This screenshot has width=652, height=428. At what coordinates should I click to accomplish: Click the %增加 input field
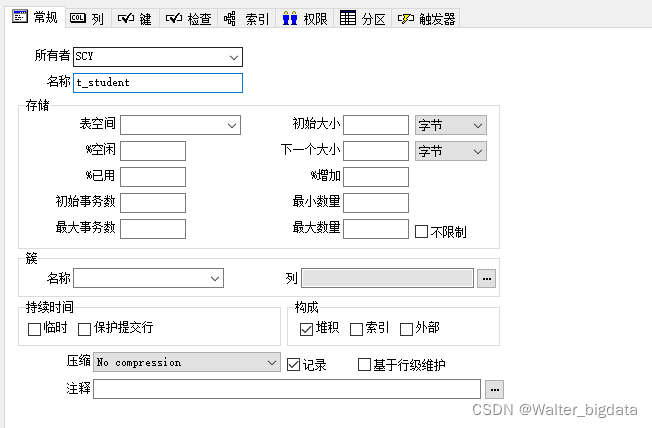[x=376, y=177]
